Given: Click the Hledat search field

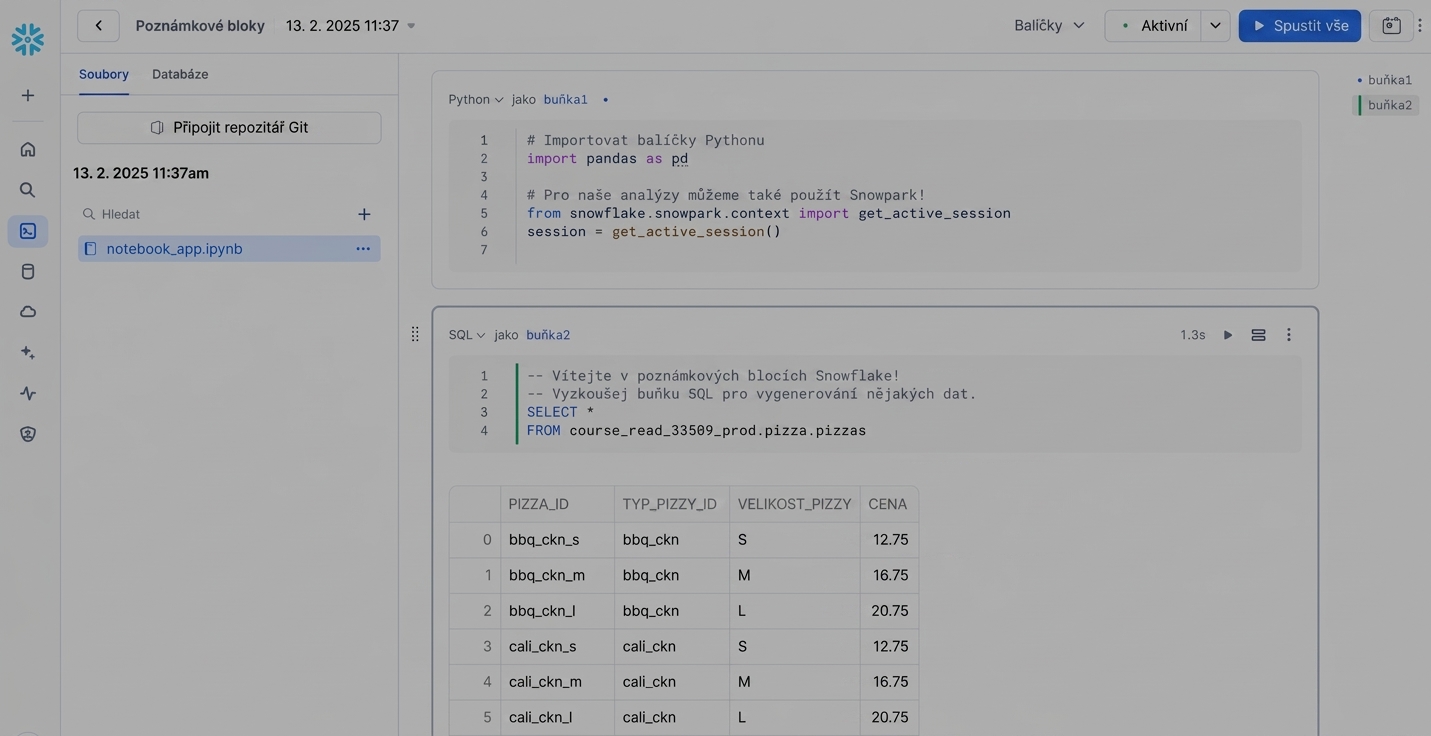Looking at the screenshot, I should [216, 214].
